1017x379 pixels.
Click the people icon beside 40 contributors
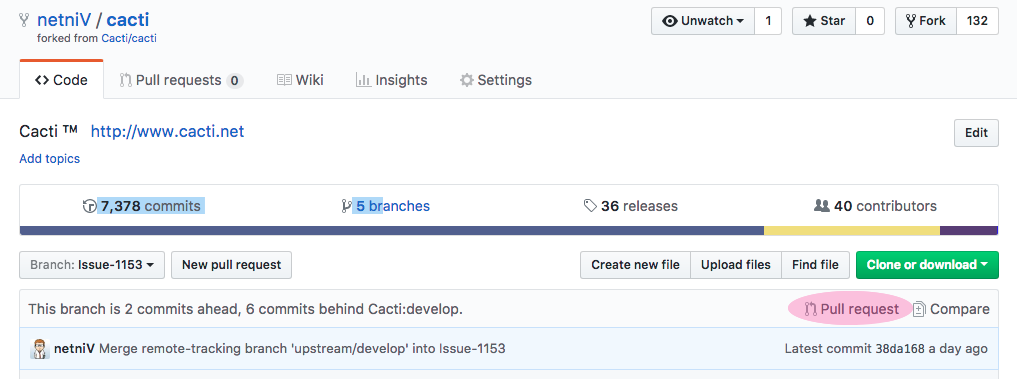click(x=821, y=206)
